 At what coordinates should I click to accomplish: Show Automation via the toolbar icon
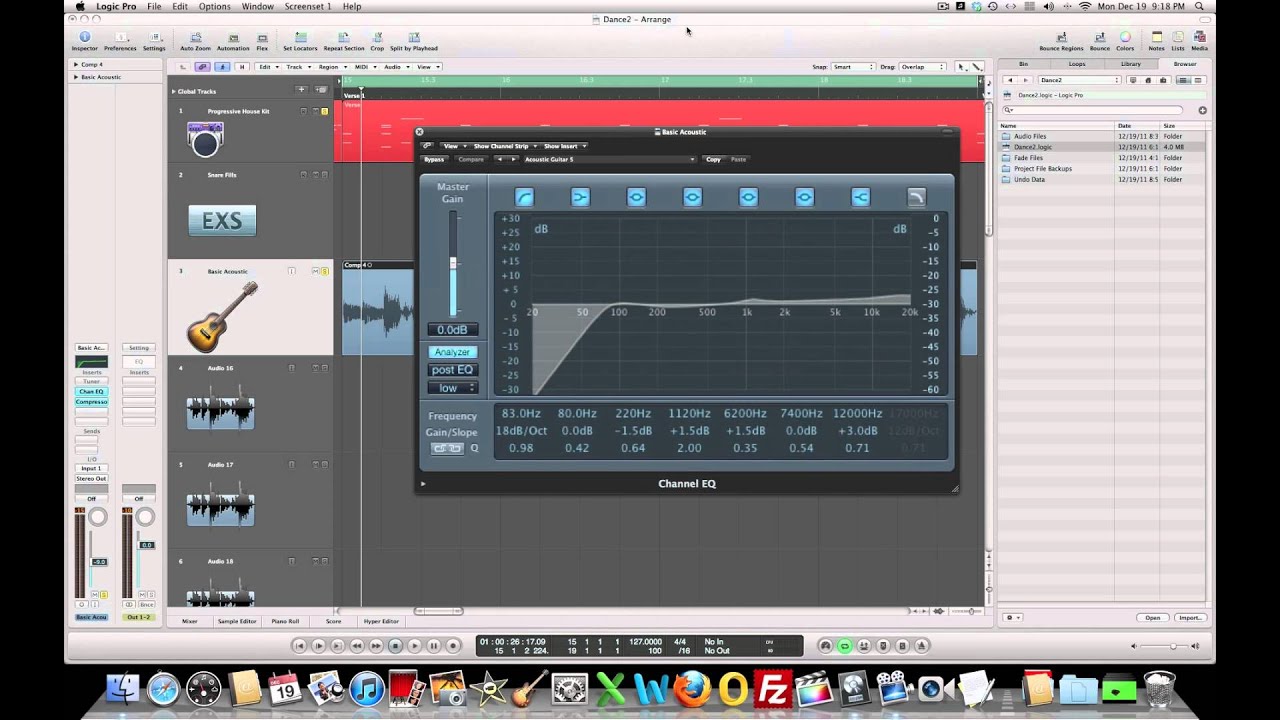pyautogui.click(x=233, y=40)
